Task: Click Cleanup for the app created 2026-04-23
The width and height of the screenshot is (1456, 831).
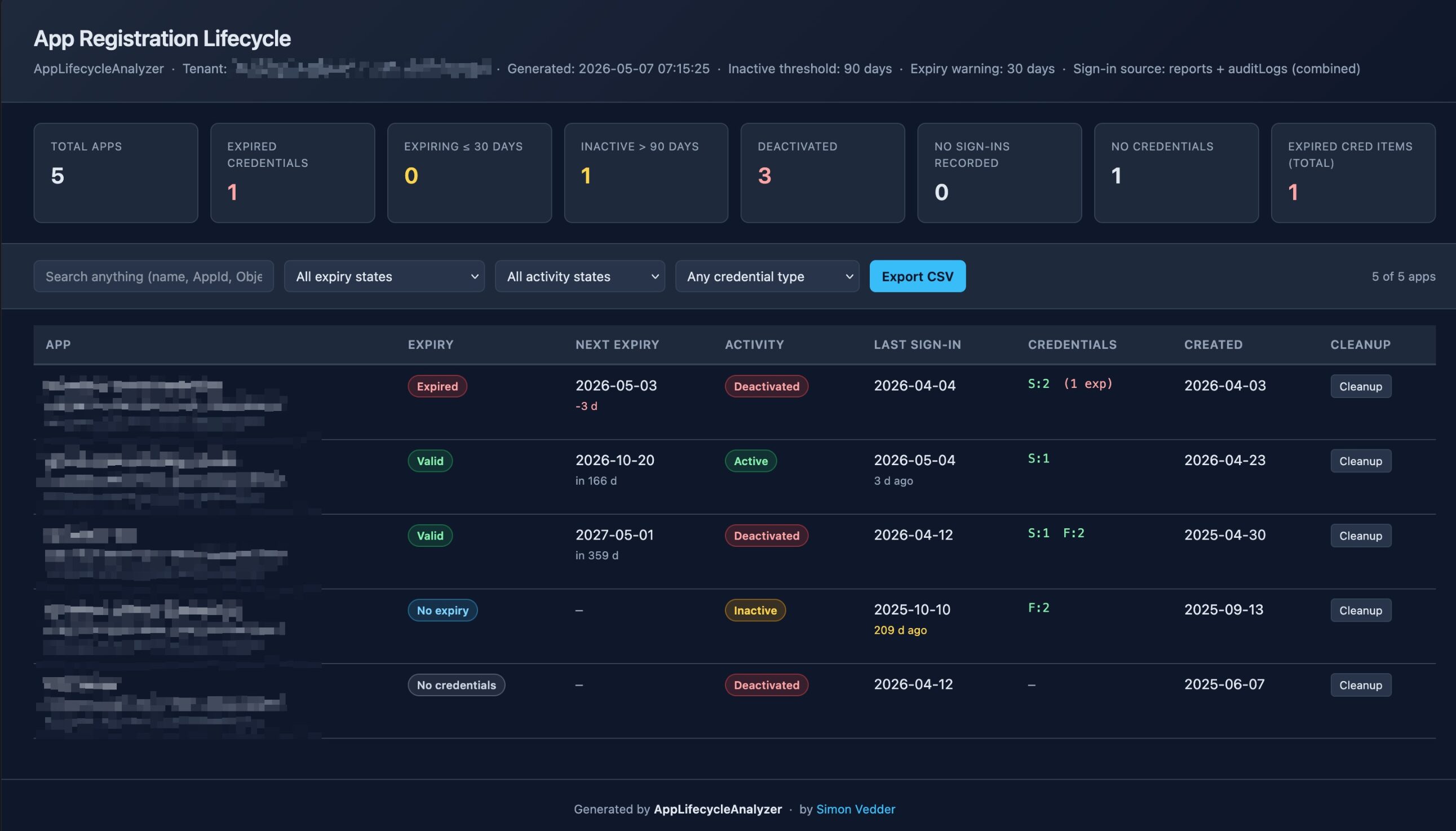Action: click(x=1361, y=461)
